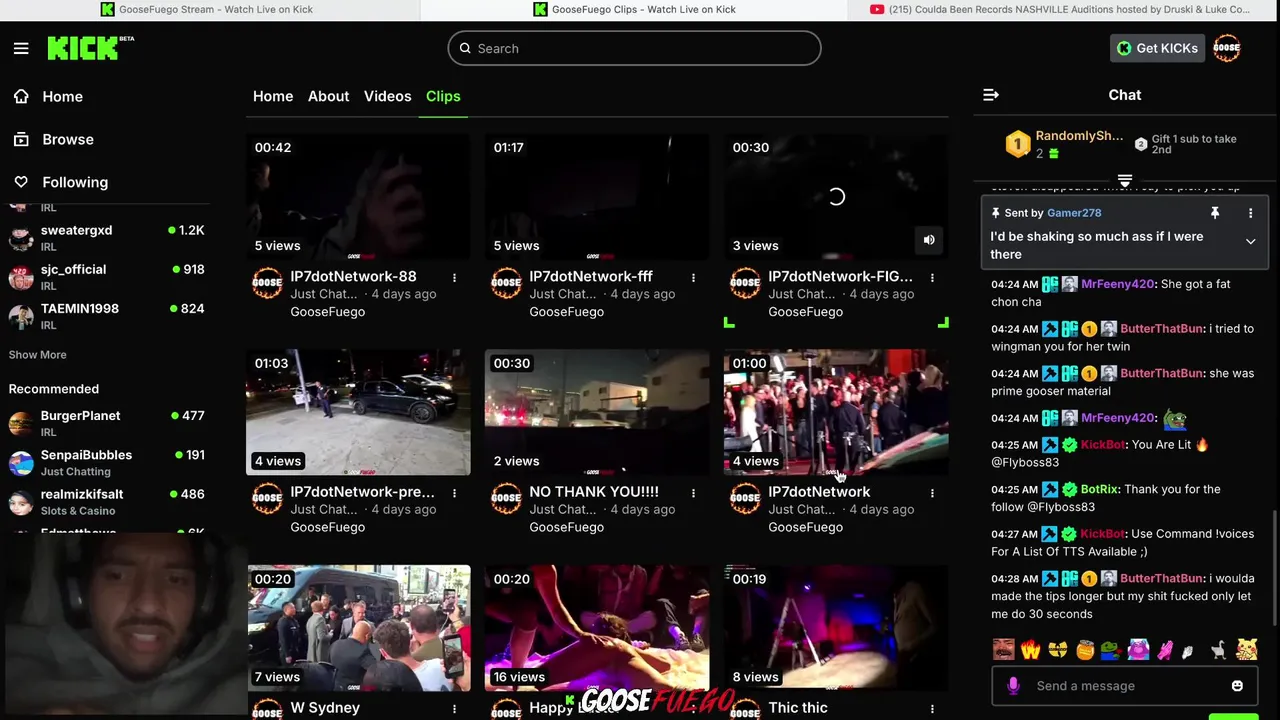1280x720 pixels.
Task: Expand the gifter leaderboard arrow
Action: pyautogui.click(x=1125, y=181)
